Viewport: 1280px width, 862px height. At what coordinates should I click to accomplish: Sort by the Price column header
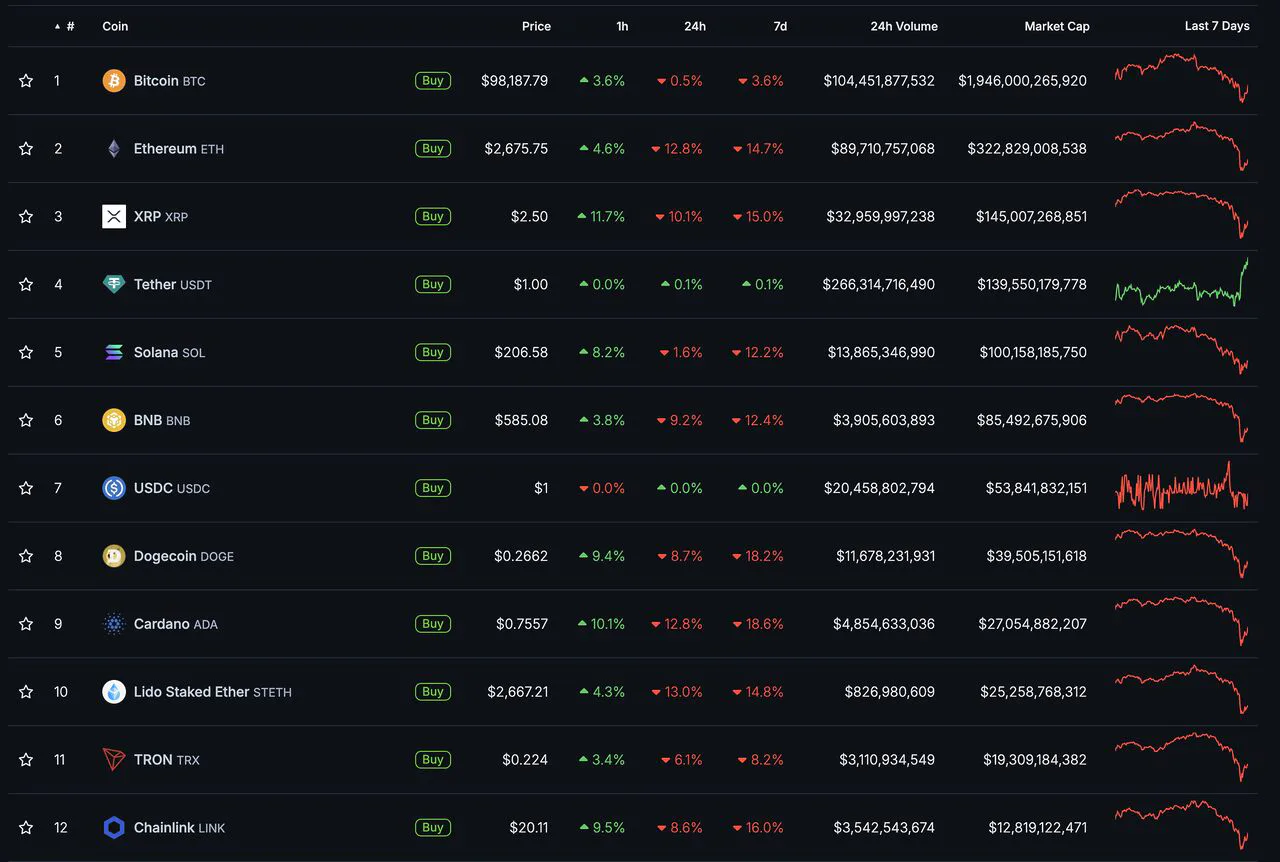pos(536,26)
